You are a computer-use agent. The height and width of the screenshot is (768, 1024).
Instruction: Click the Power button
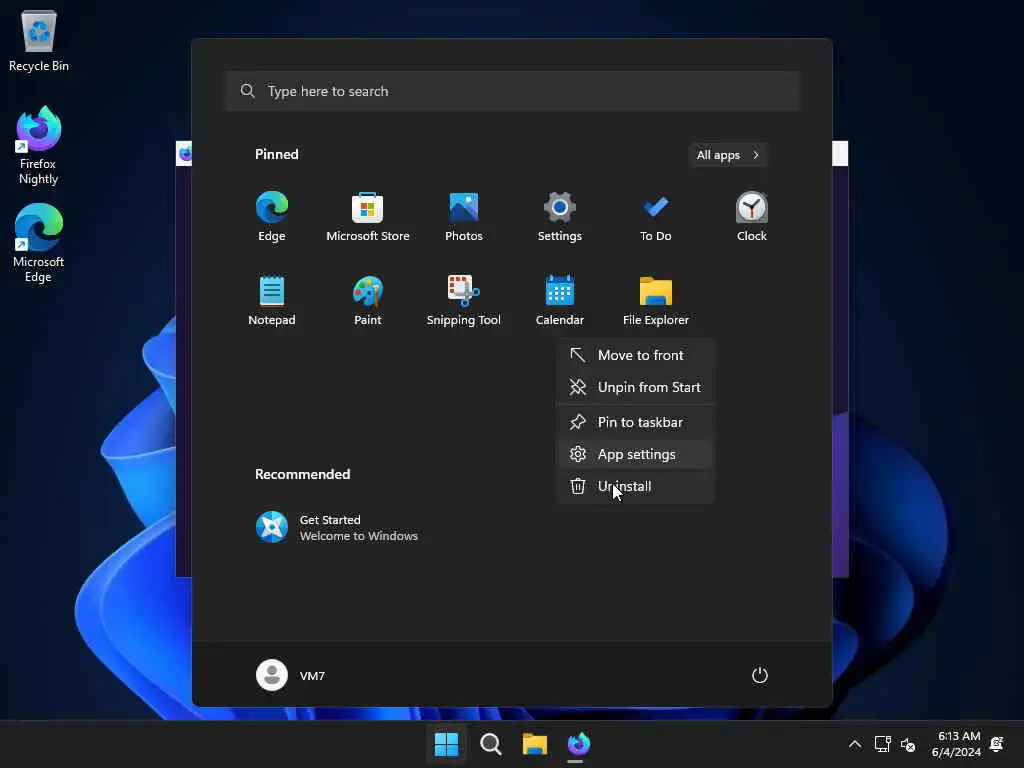760,675
